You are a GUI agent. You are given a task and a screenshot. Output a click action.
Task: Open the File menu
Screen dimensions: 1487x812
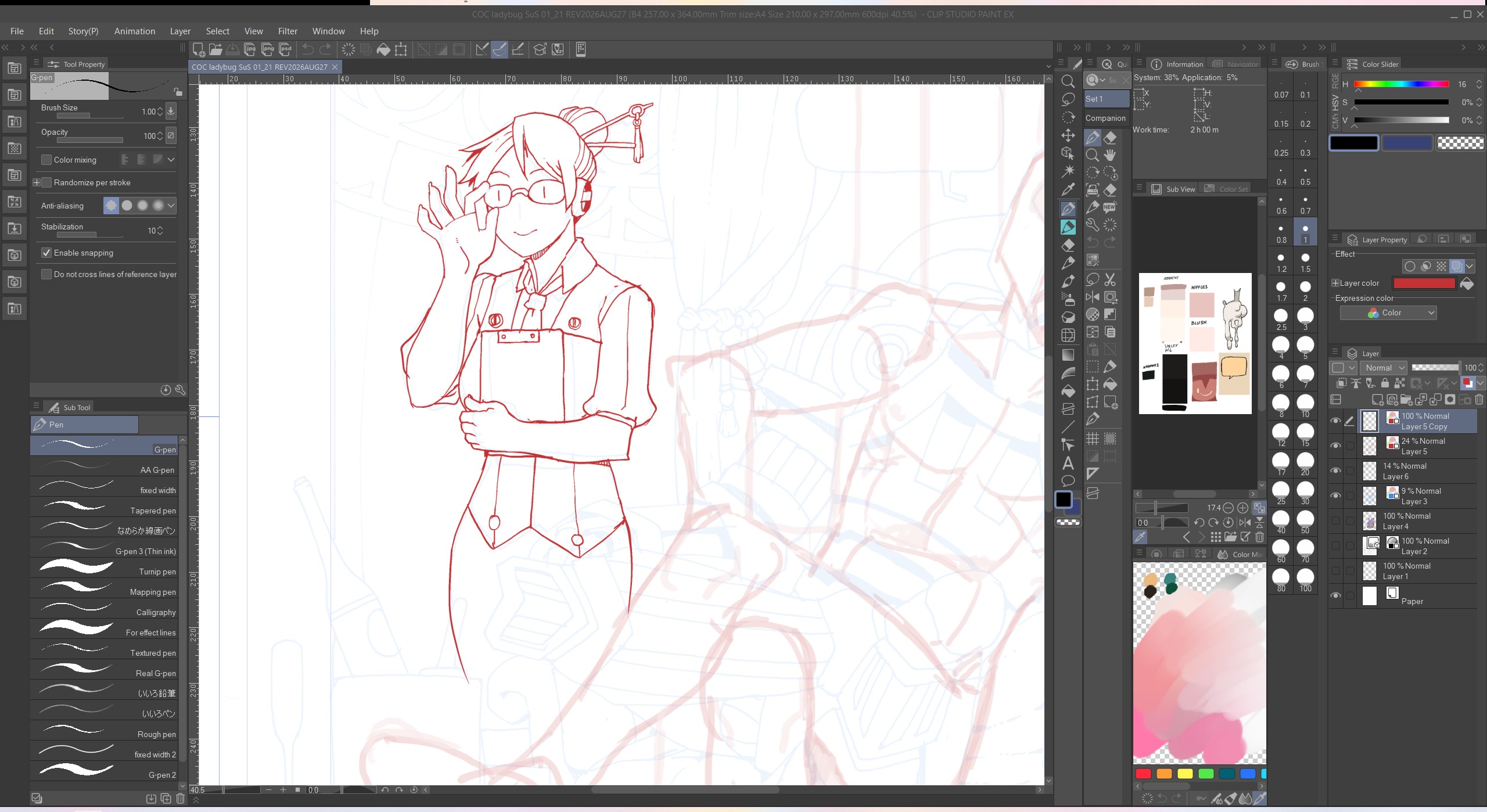click(17, 31)
